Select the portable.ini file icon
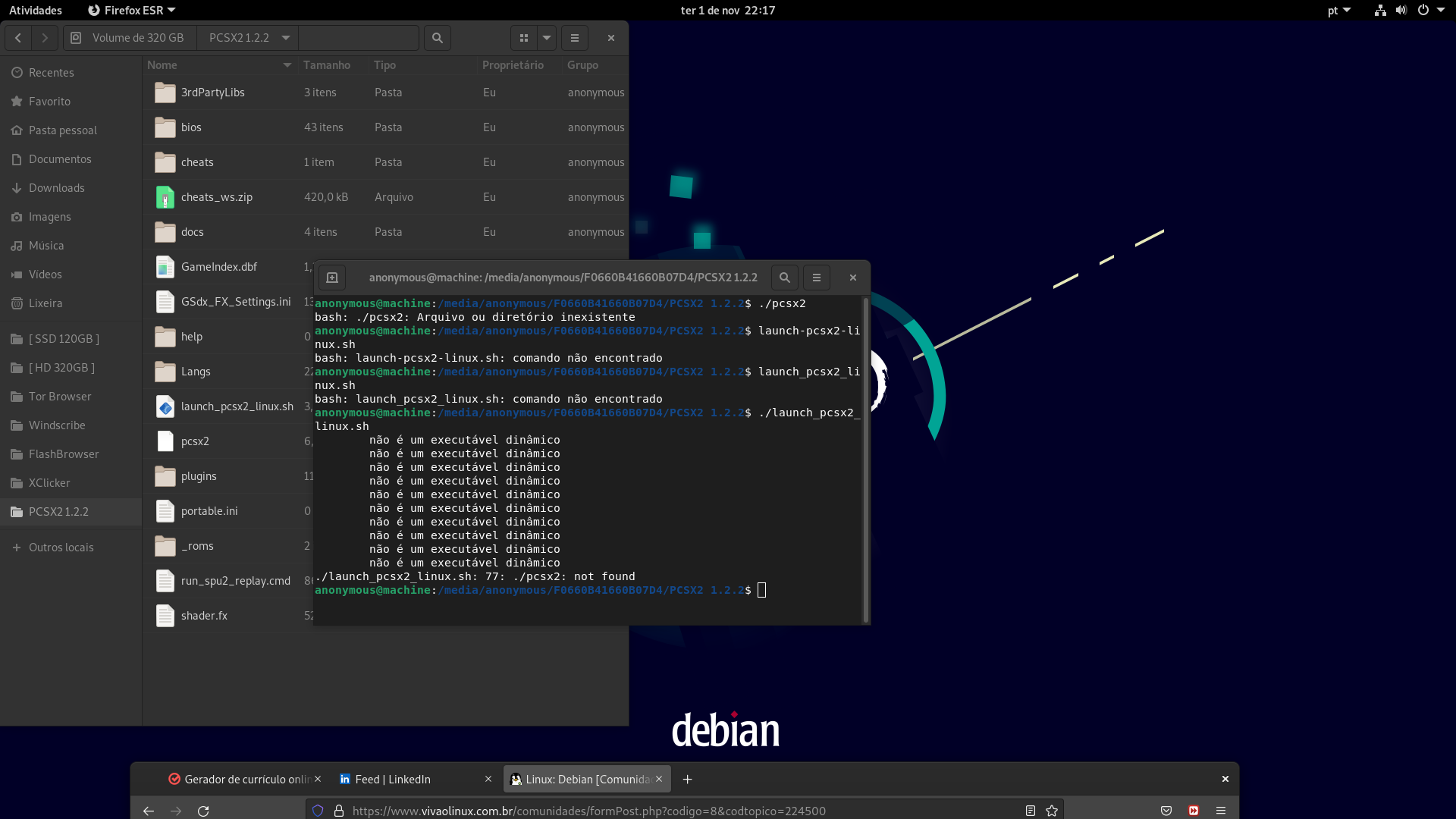Screen dimensions: 1456x819 coord(165,511)
